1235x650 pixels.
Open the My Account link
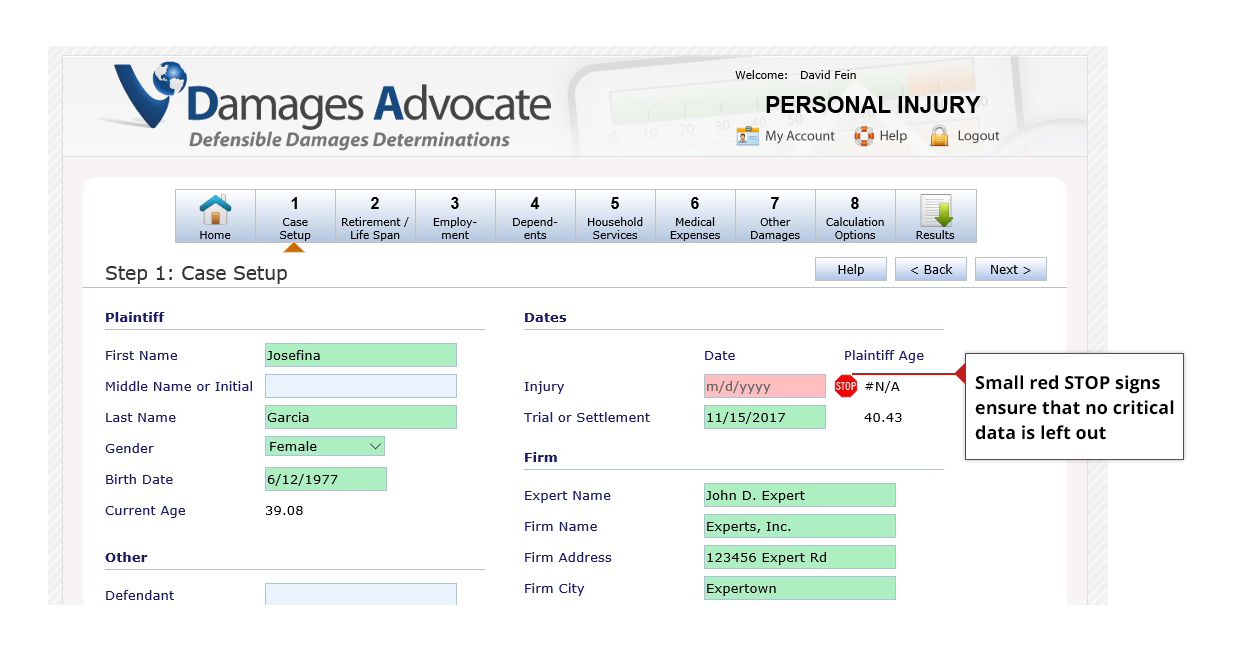[800, 136]
